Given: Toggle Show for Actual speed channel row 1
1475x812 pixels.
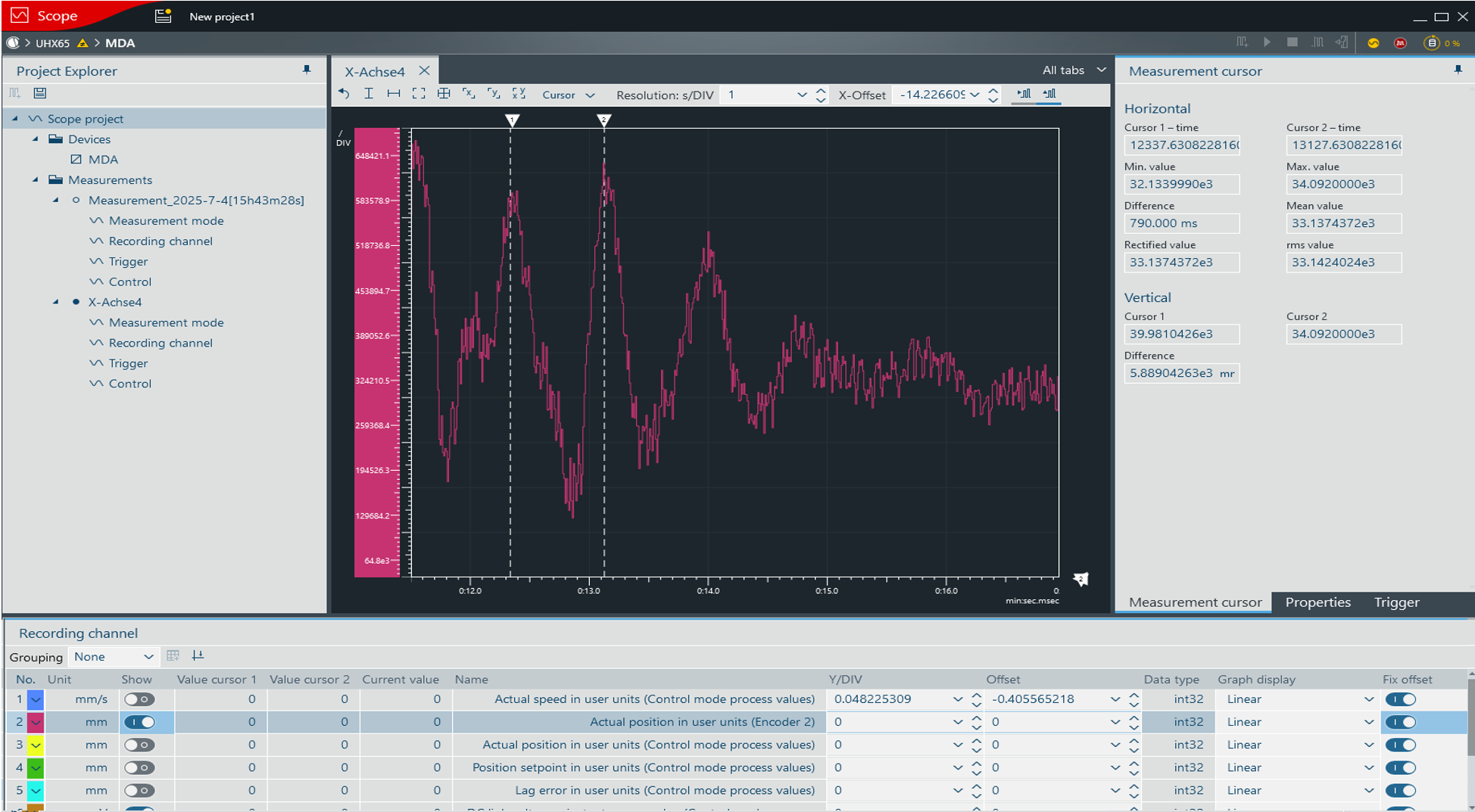Looking at the screenshot, I should coord(139,699).
